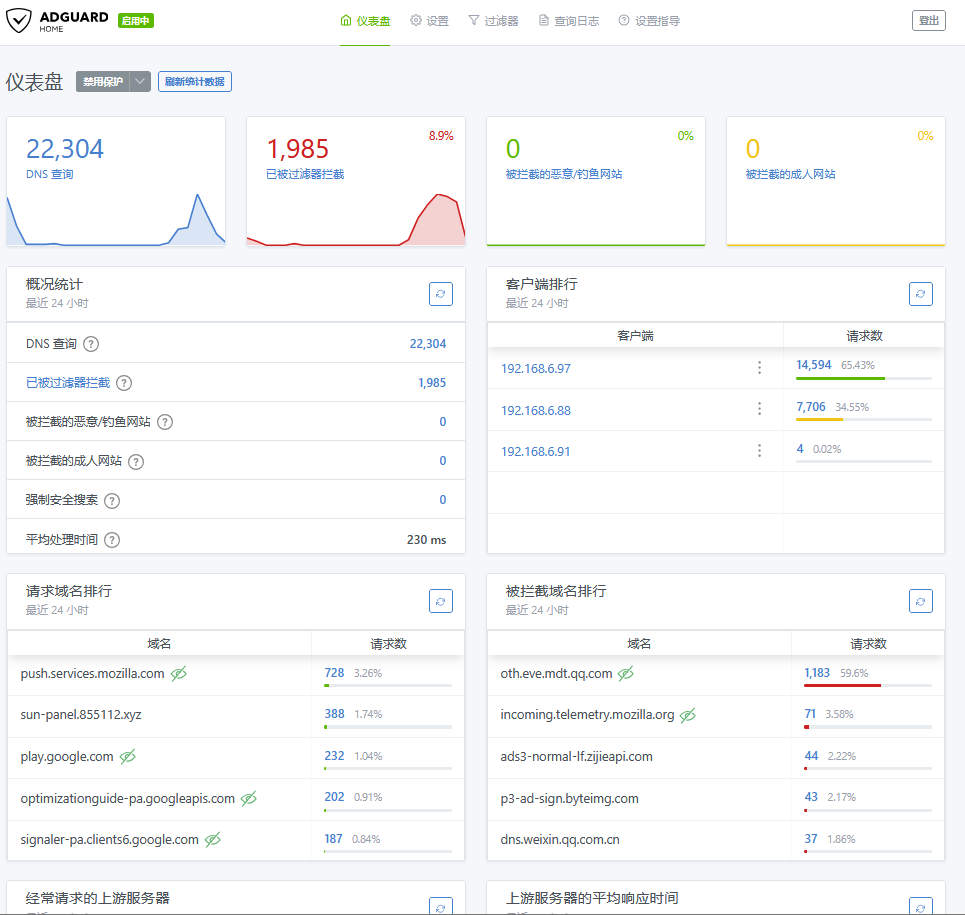Click help icon beside 平均处理时间

click(112, 540)
